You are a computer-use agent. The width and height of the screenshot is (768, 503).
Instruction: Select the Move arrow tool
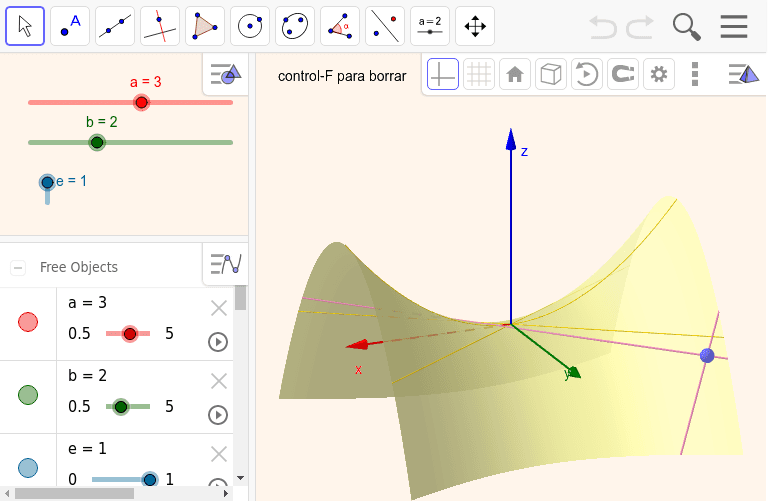(25, 26)
